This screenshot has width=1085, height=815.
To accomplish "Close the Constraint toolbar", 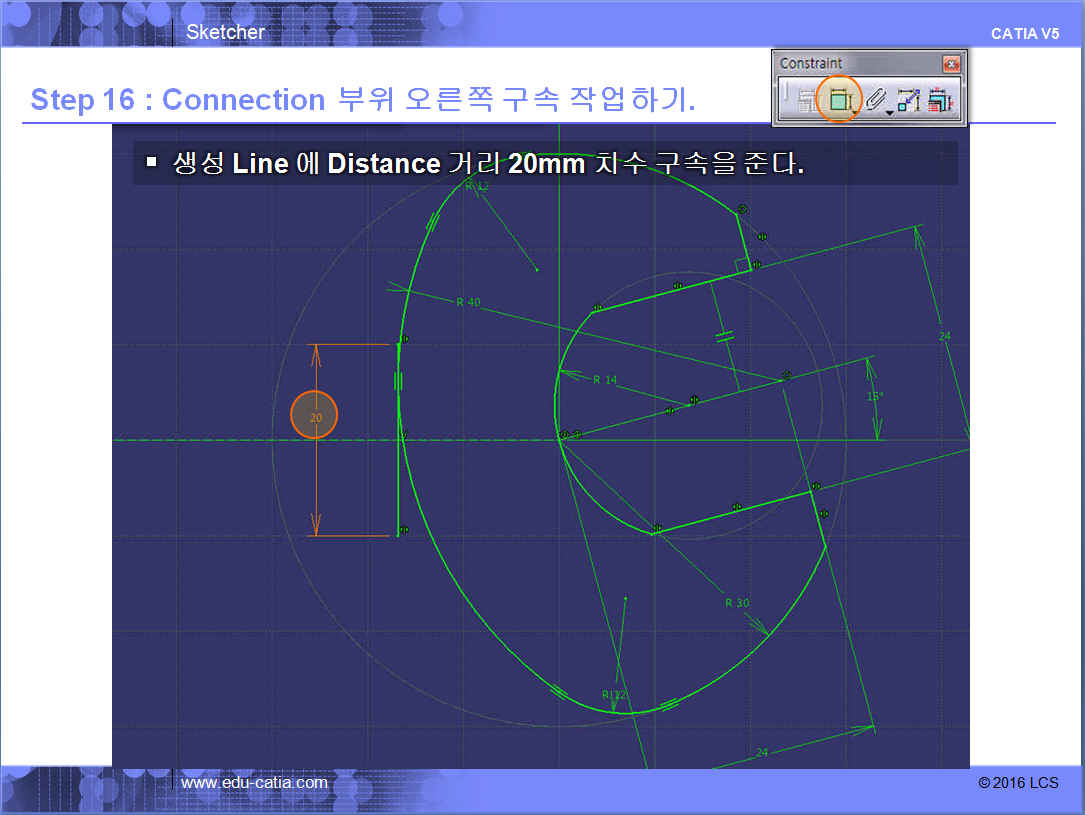I will point(951,63).
